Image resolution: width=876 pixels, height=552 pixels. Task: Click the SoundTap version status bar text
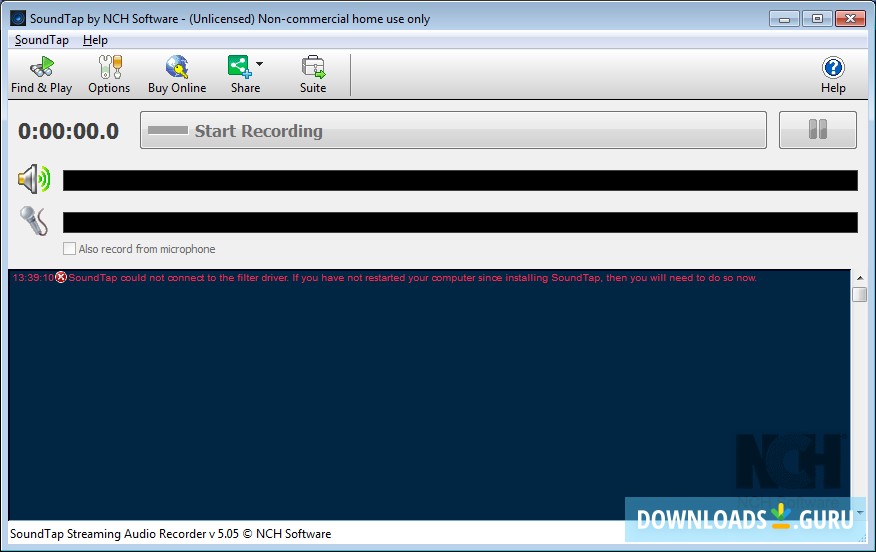pos(170,534)
